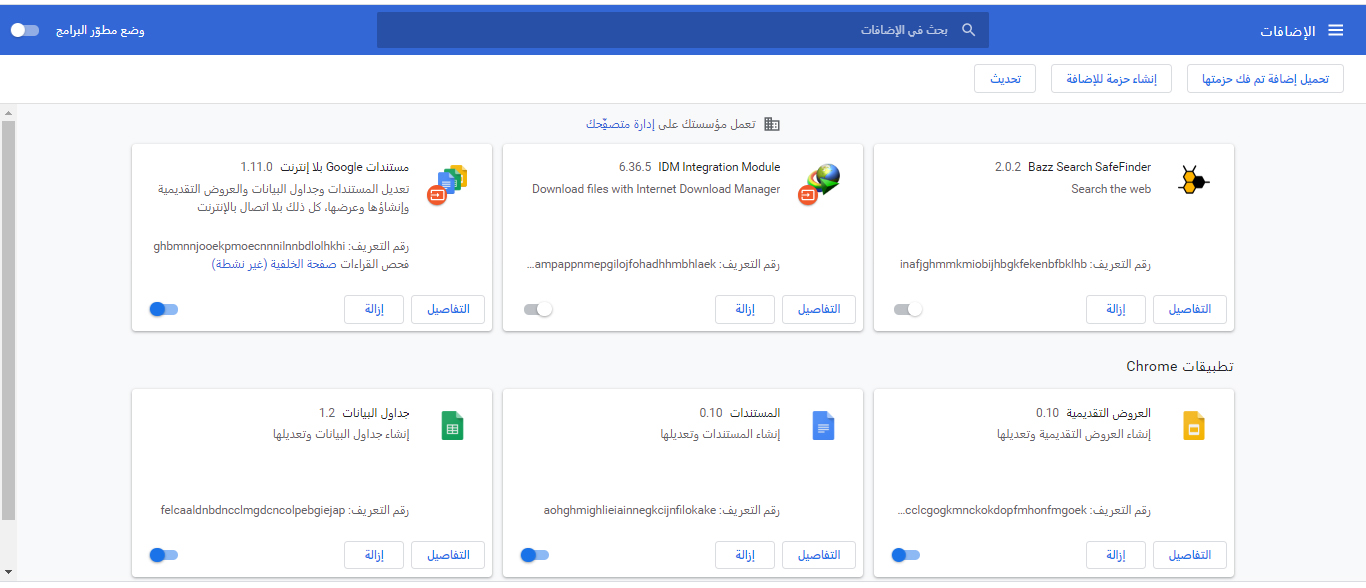Image resolution: width=1366 pixels, height=588 pixels.
Task: Open the hamburger menu beside الإضافات
Action: pyautogui.click(x=1335, y=30)
